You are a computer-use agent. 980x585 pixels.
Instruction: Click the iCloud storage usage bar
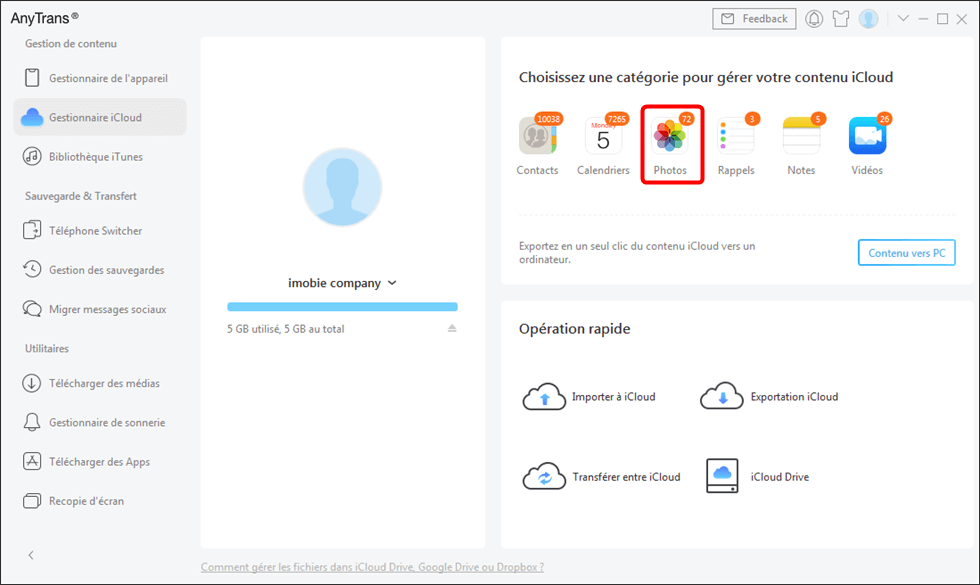tap(342, 307)
